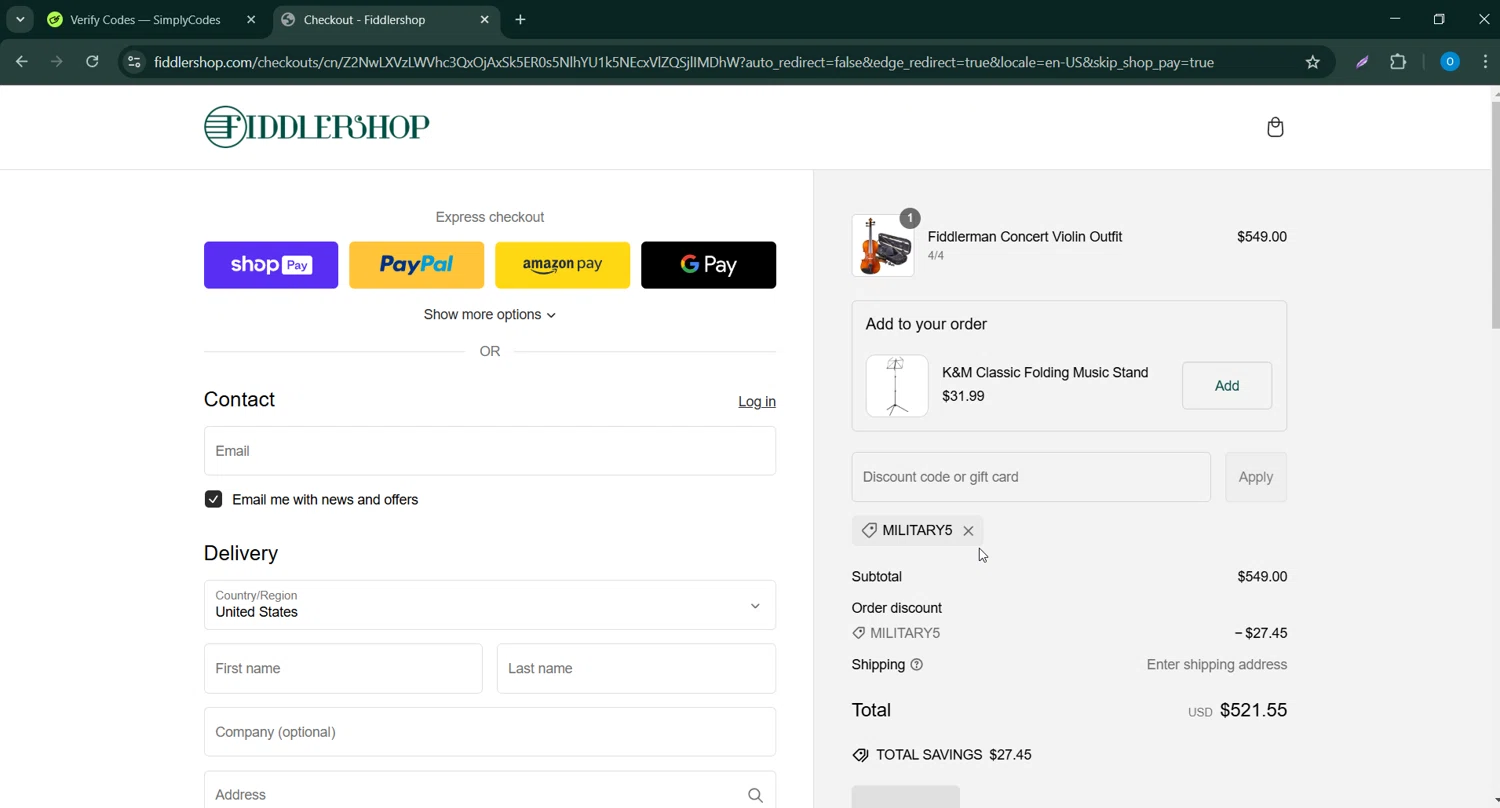Viewport: 1500px width, 808px height.
Task: Open Chrome's three-dot menu
Action: click(1485, 62)
